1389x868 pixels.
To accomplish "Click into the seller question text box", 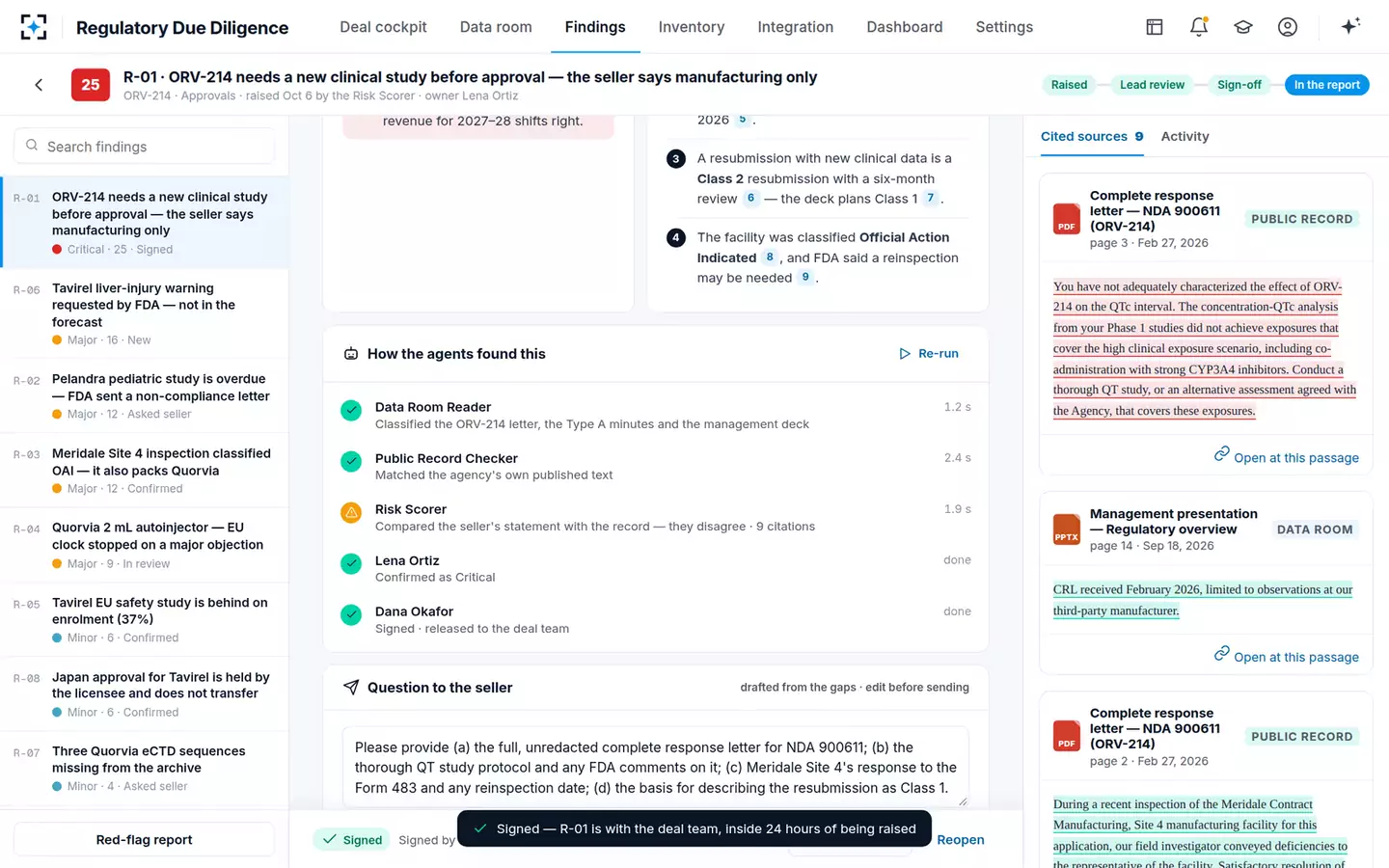I will tap(656, 768).
